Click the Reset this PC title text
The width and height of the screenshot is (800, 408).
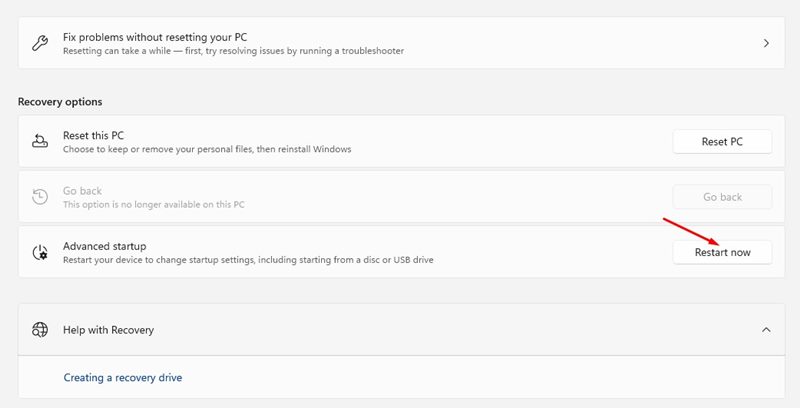pos(93,135)
